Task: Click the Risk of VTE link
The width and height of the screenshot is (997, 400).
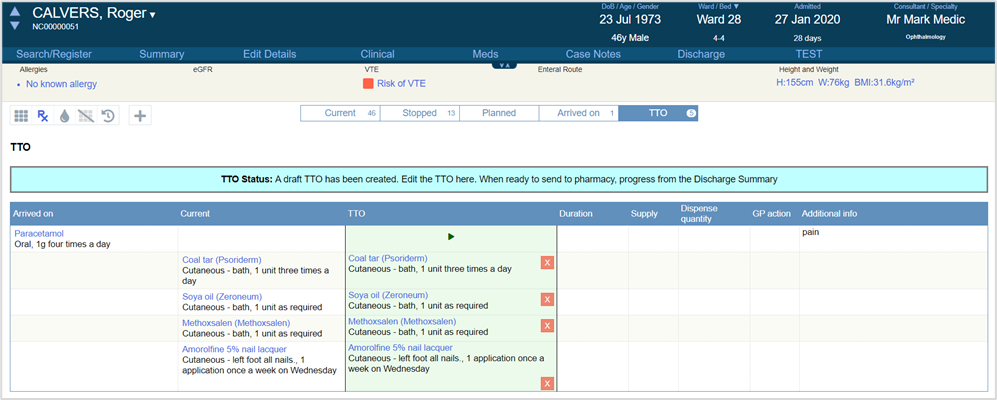Action: (400, 83)
